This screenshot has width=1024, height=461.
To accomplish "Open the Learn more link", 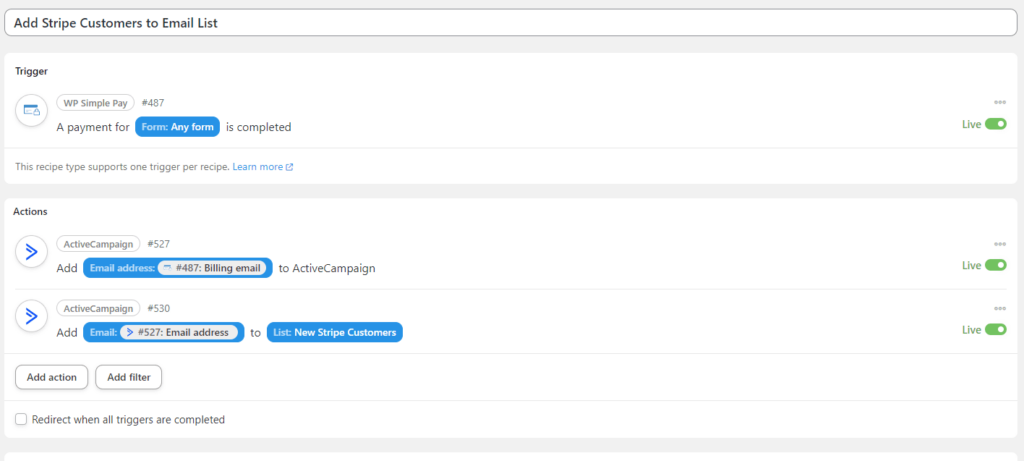I will 257,167.
